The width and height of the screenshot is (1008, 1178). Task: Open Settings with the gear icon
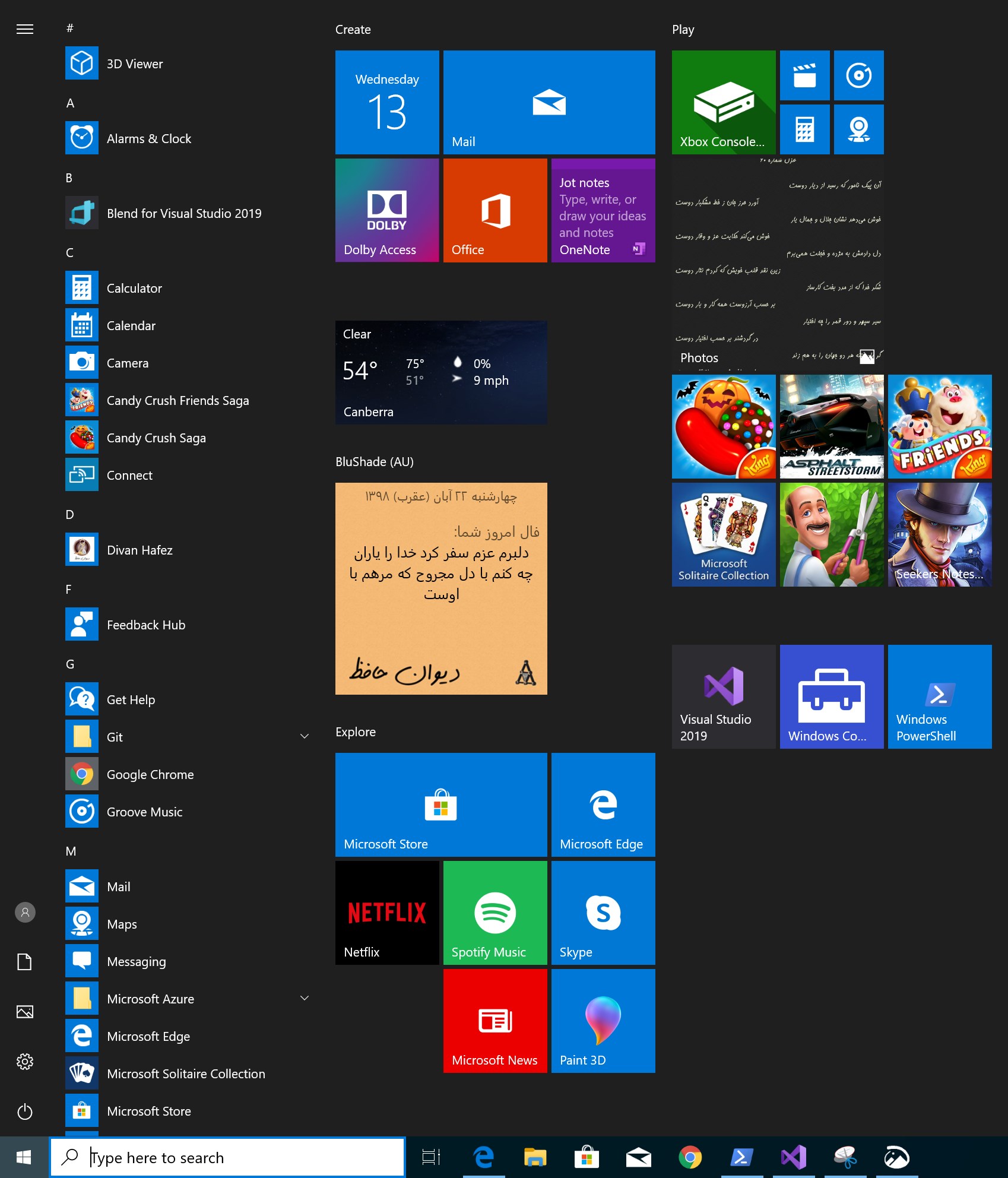pyautogui.click(x=25, y=1062)
